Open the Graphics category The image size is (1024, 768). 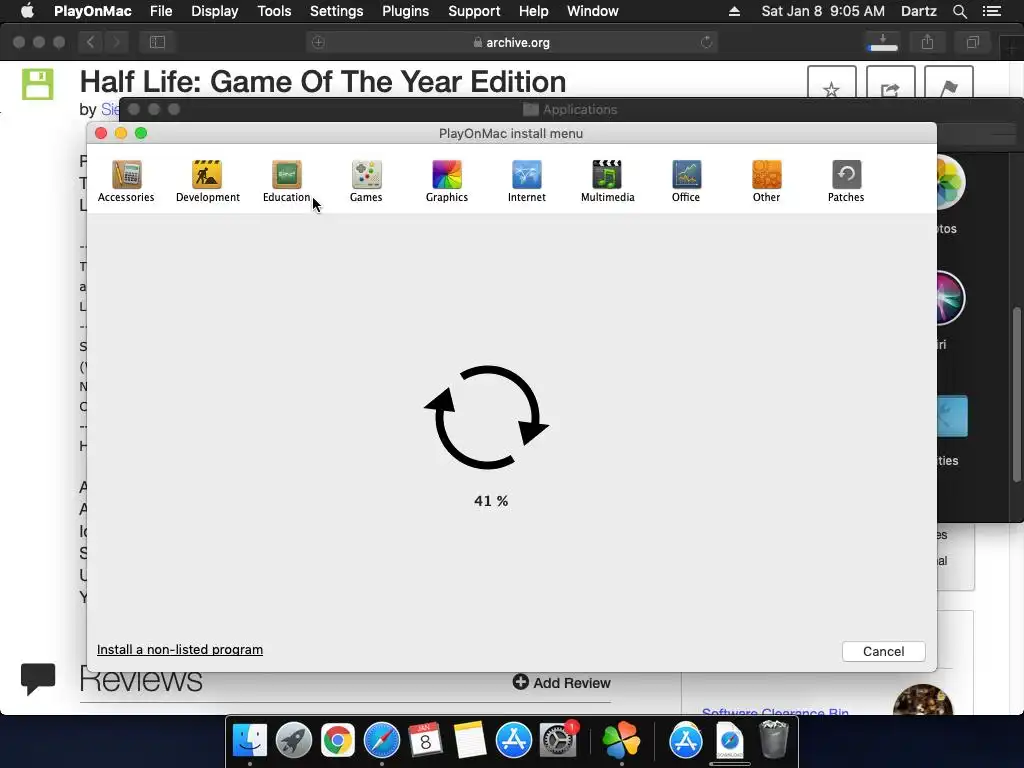pyautogui.click(x=447, y=181)
